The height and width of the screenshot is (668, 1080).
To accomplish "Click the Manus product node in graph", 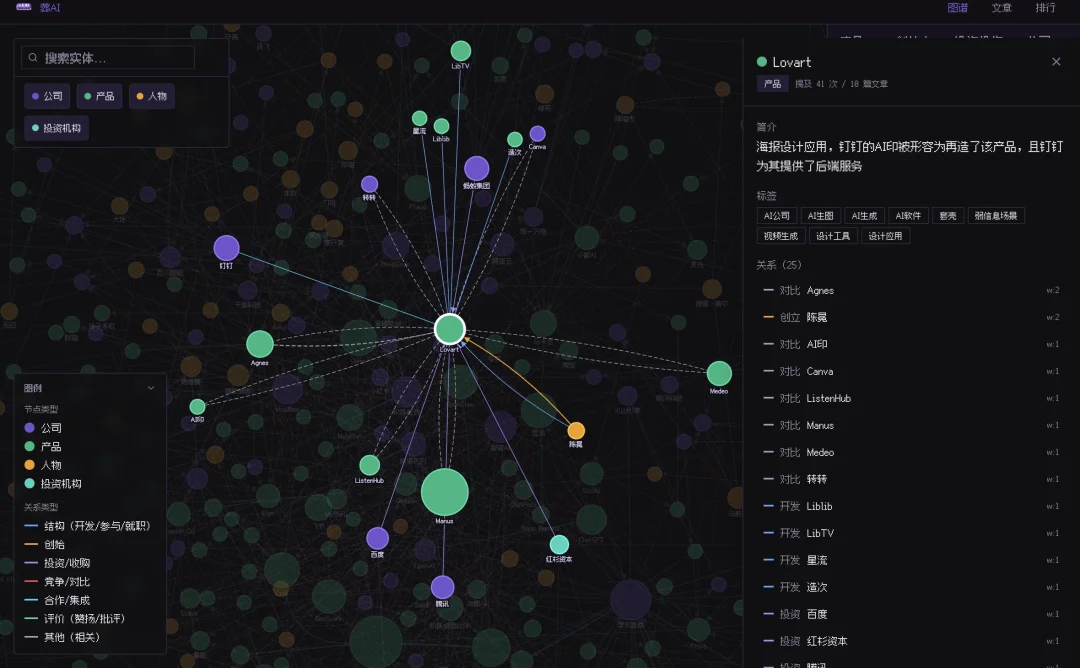I will point(445,492).
